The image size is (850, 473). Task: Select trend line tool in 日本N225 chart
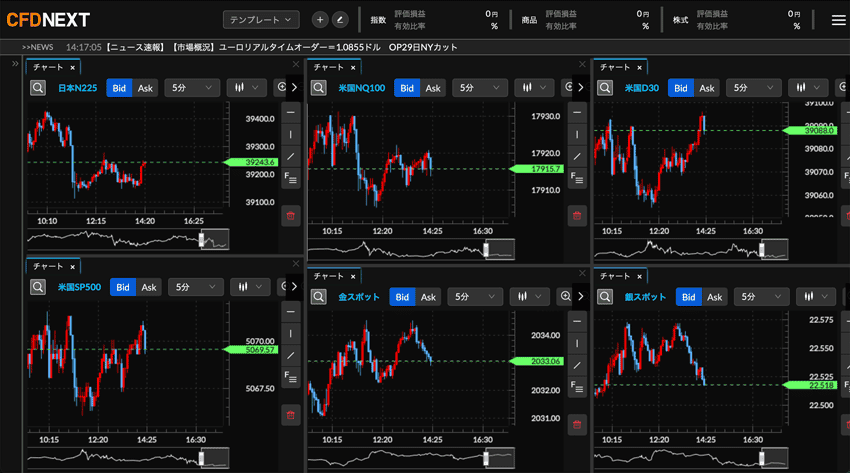291,157
